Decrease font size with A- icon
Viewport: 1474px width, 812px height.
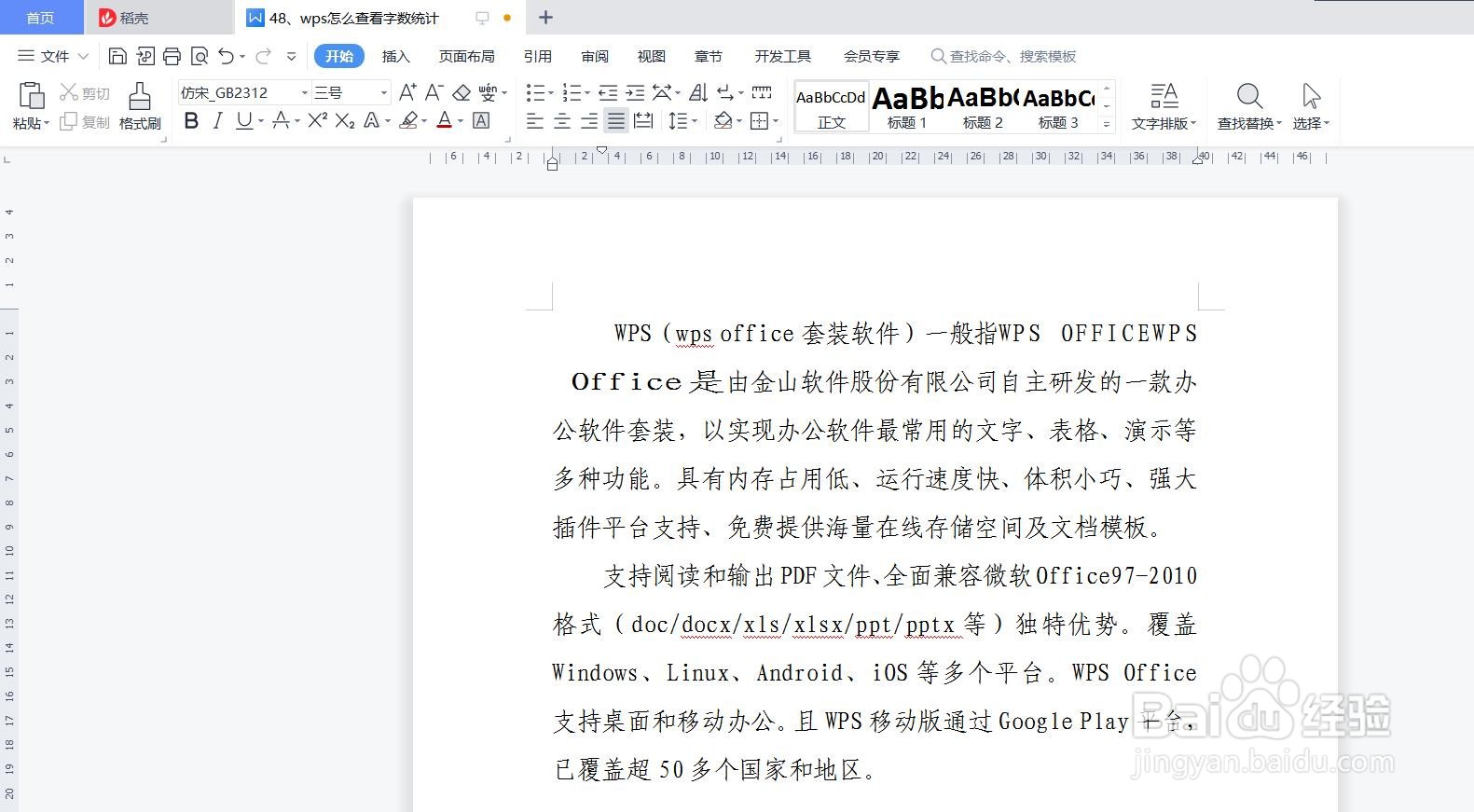click(x=434, y=92)
